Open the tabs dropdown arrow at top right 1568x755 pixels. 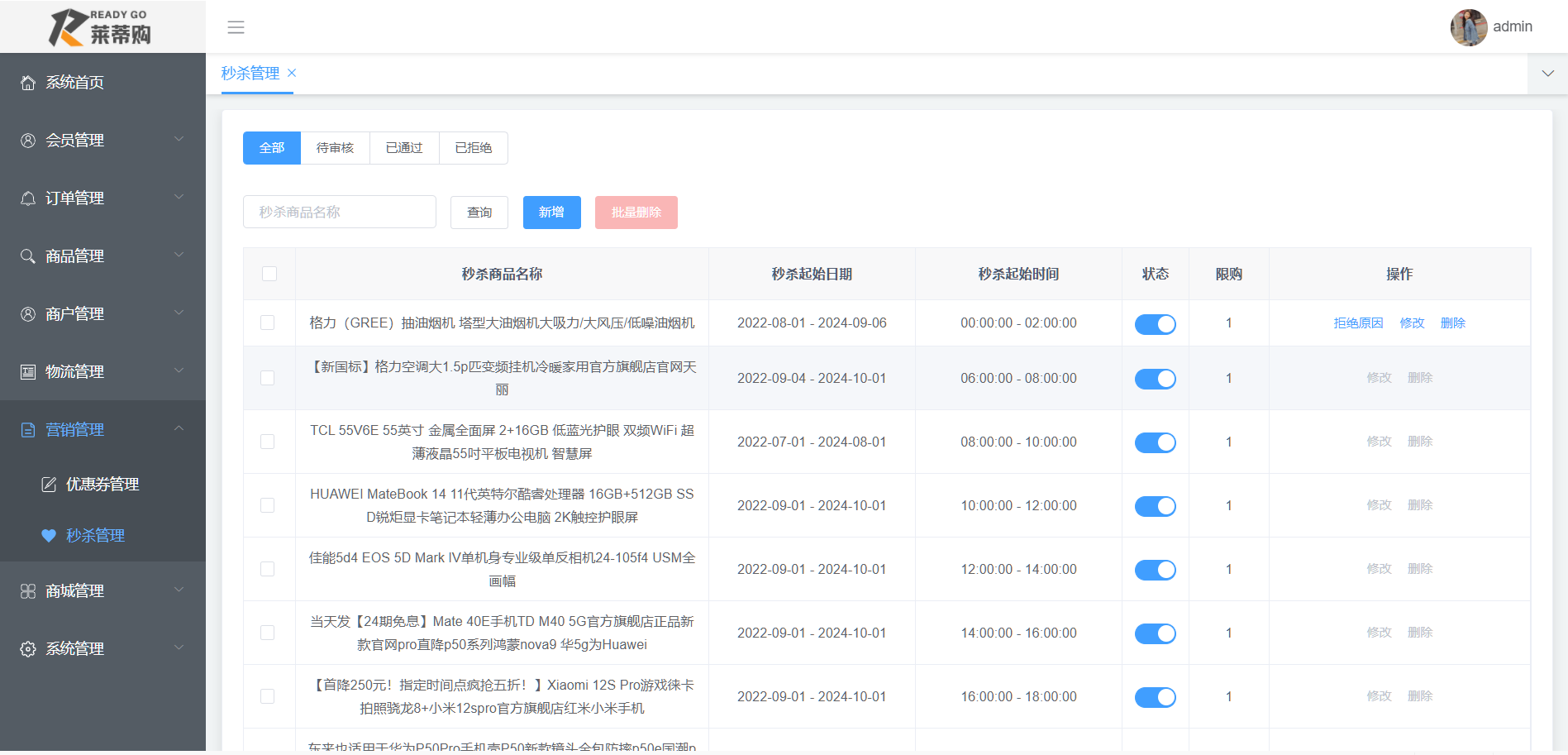tap(1547, 74)
